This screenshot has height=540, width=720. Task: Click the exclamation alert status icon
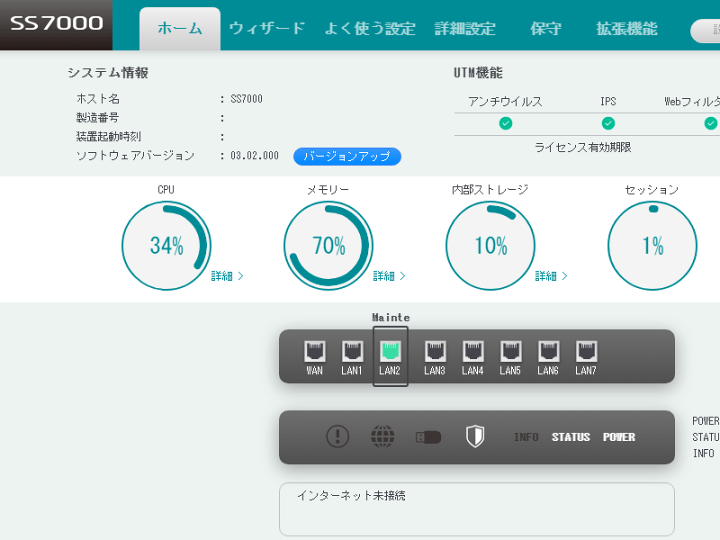click(x=338, y=436)
